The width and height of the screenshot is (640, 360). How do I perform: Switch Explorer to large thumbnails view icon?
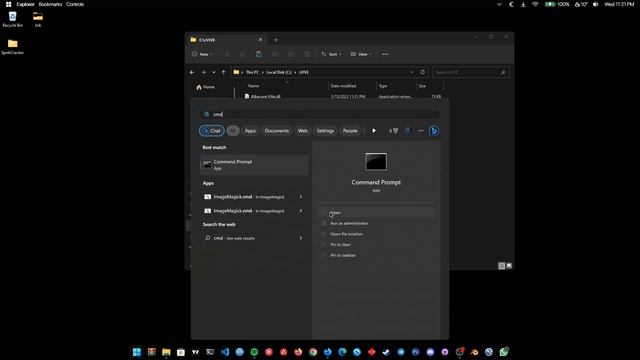509,266
